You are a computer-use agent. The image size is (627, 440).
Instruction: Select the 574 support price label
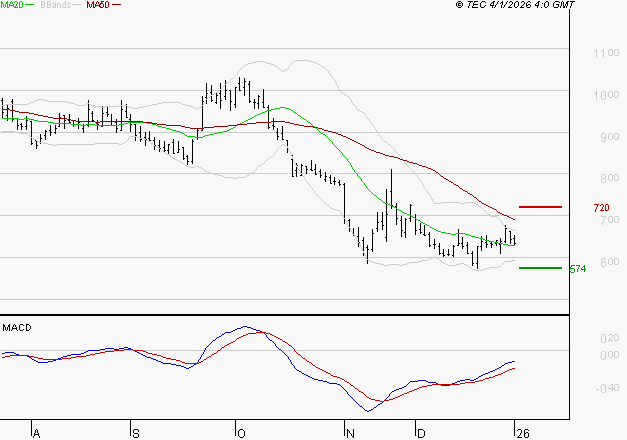[577, 269]
